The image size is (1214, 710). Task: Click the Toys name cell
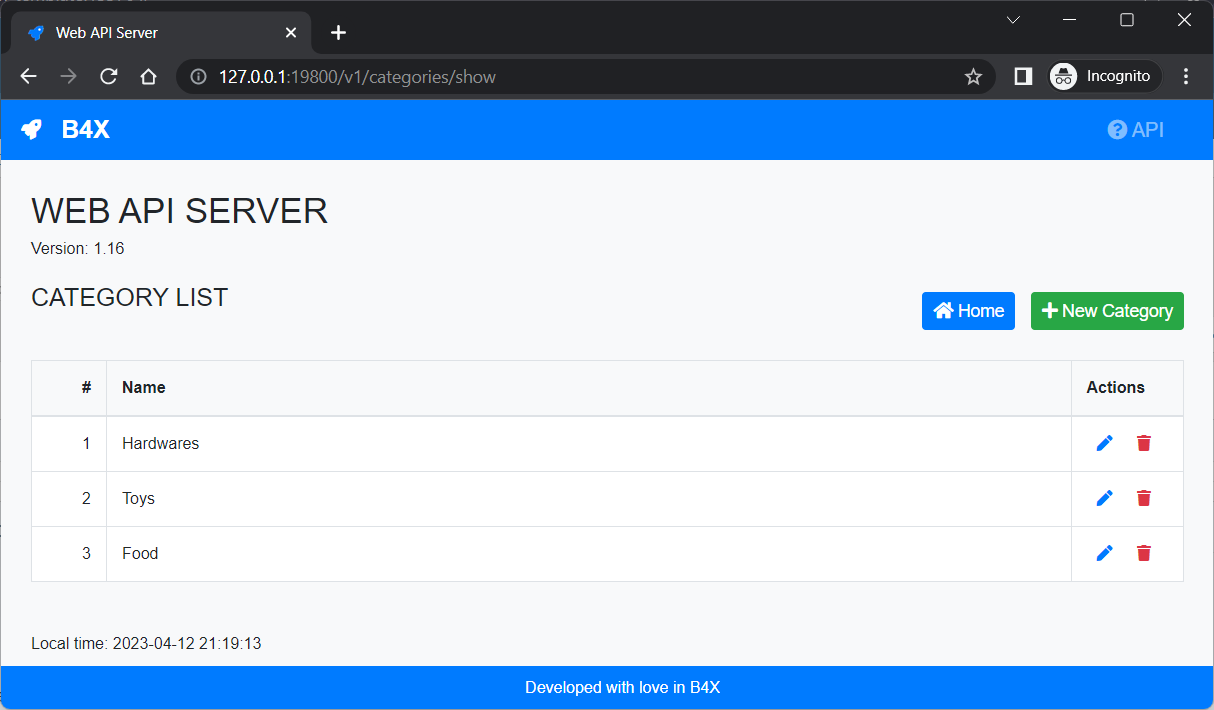[x=589, y=499]
